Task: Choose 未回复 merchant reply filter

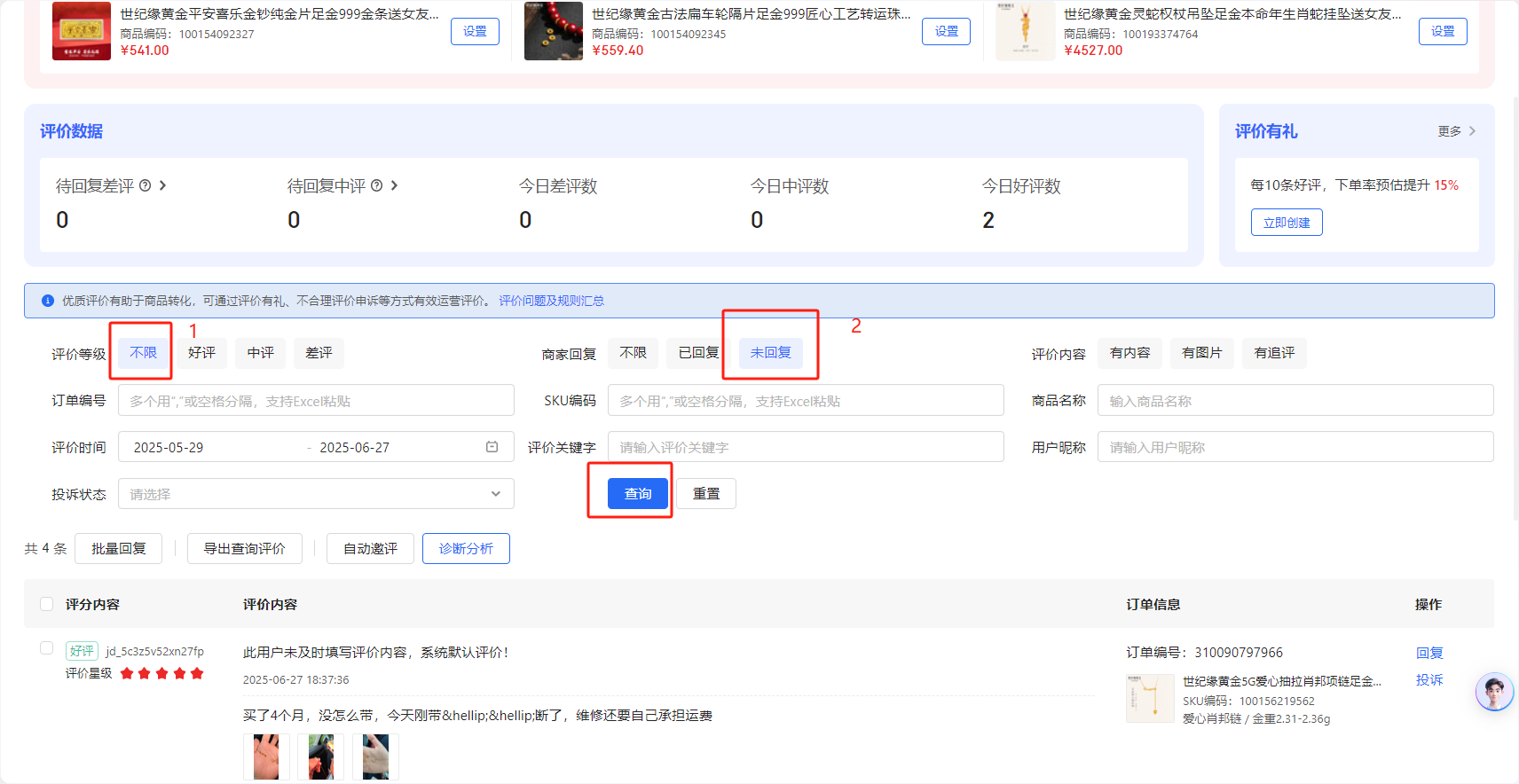Action: coord(770,353)
